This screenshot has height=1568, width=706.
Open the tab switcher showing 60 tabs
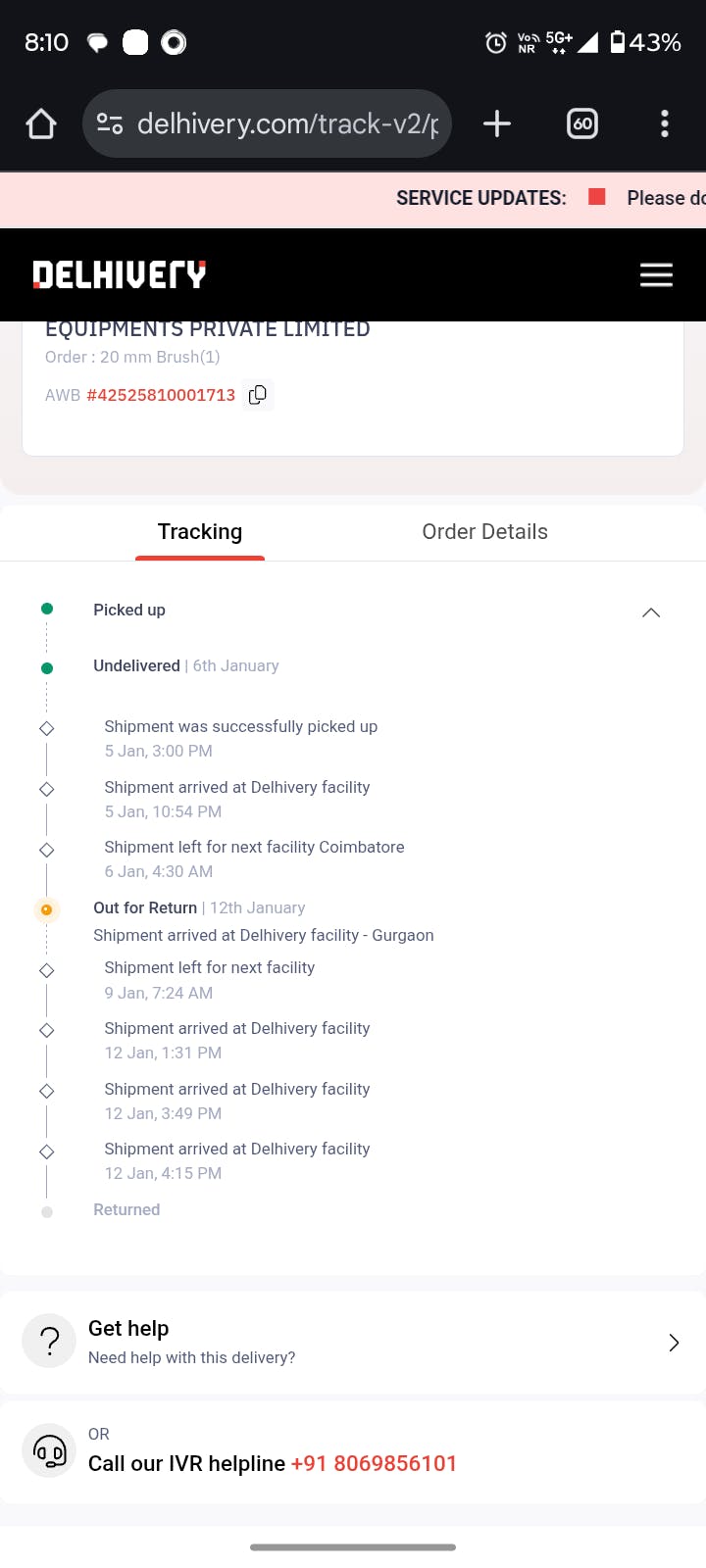[582, 123]
